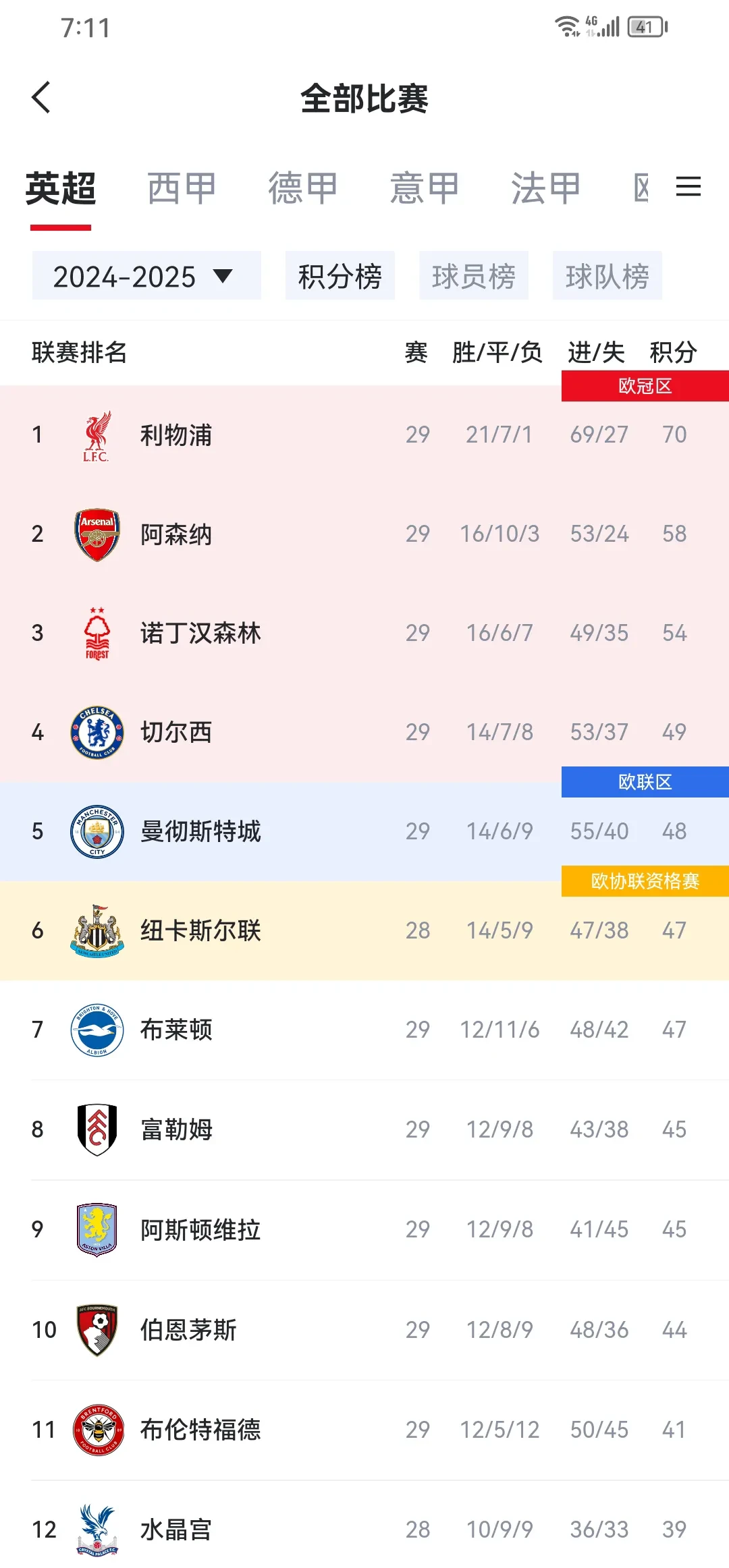Screen dimensions: 729x1568
Task: Open the 伯恩茅斯 team row
Action: [364, 1330]
